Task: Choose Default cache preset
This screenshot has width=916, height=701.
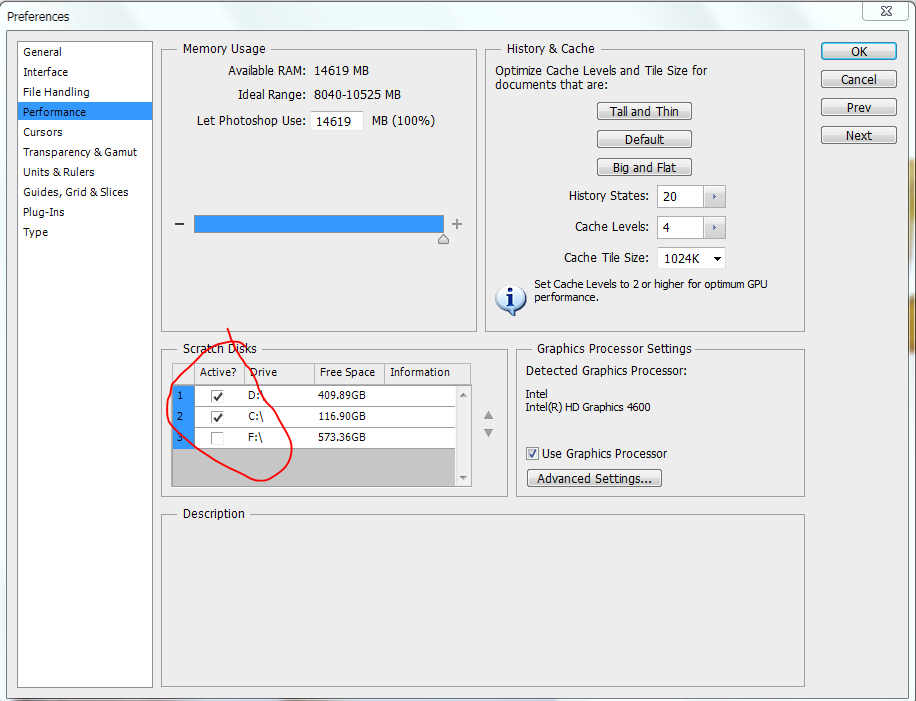Action: pyautogui.click(x=644, y=140)
